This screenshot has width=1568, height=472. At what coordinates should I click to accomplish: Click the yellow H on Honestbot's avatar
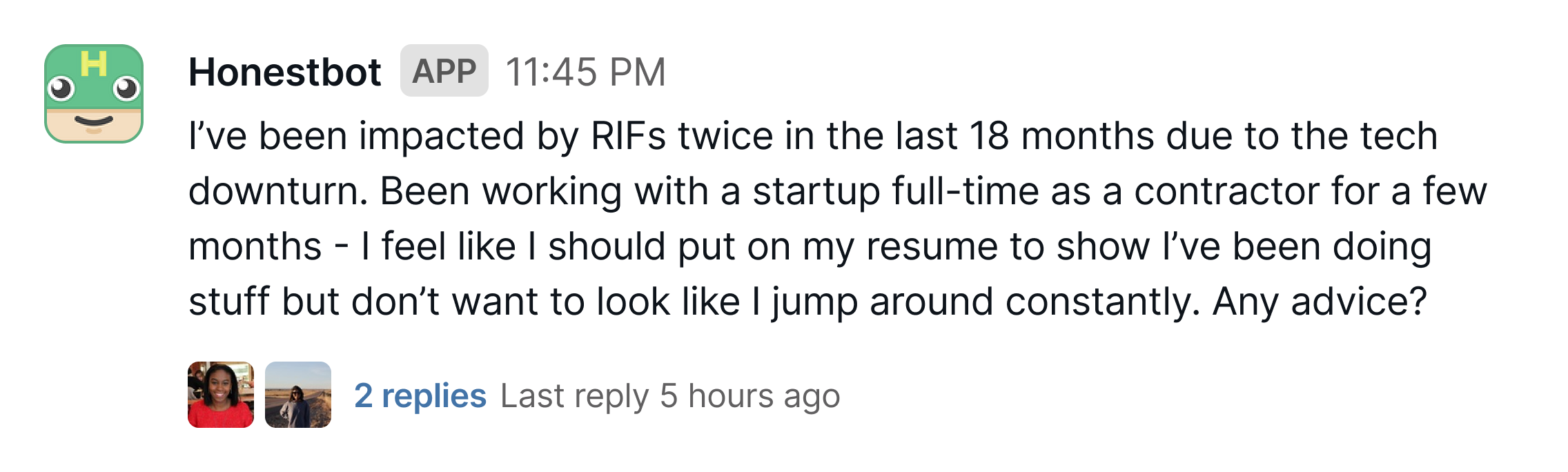point(93,63)
